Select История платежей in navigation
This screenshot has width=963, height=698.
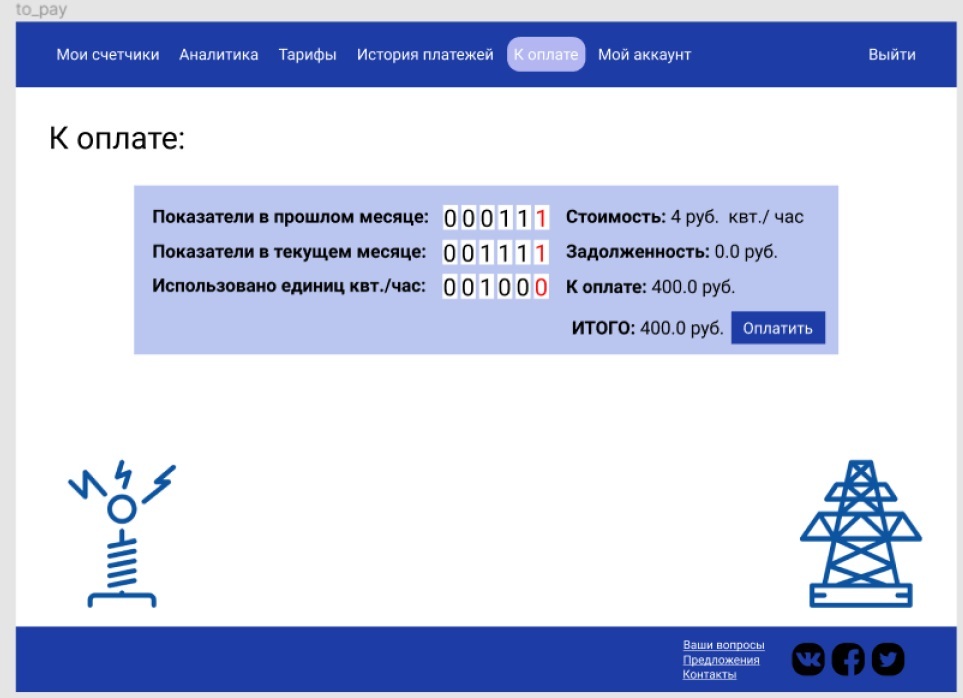point(425,55)
